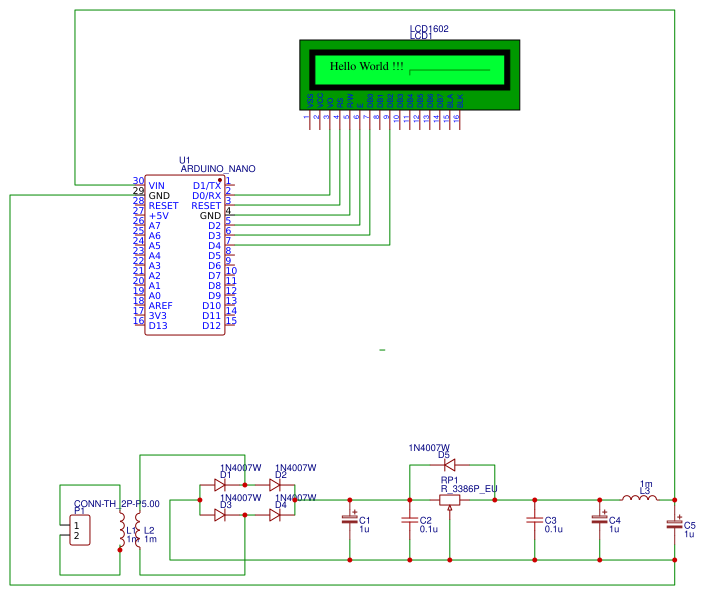Select the Arduino Nano U1 body
This screenshot has width=707, height=595.
click(x=185, y=255)
